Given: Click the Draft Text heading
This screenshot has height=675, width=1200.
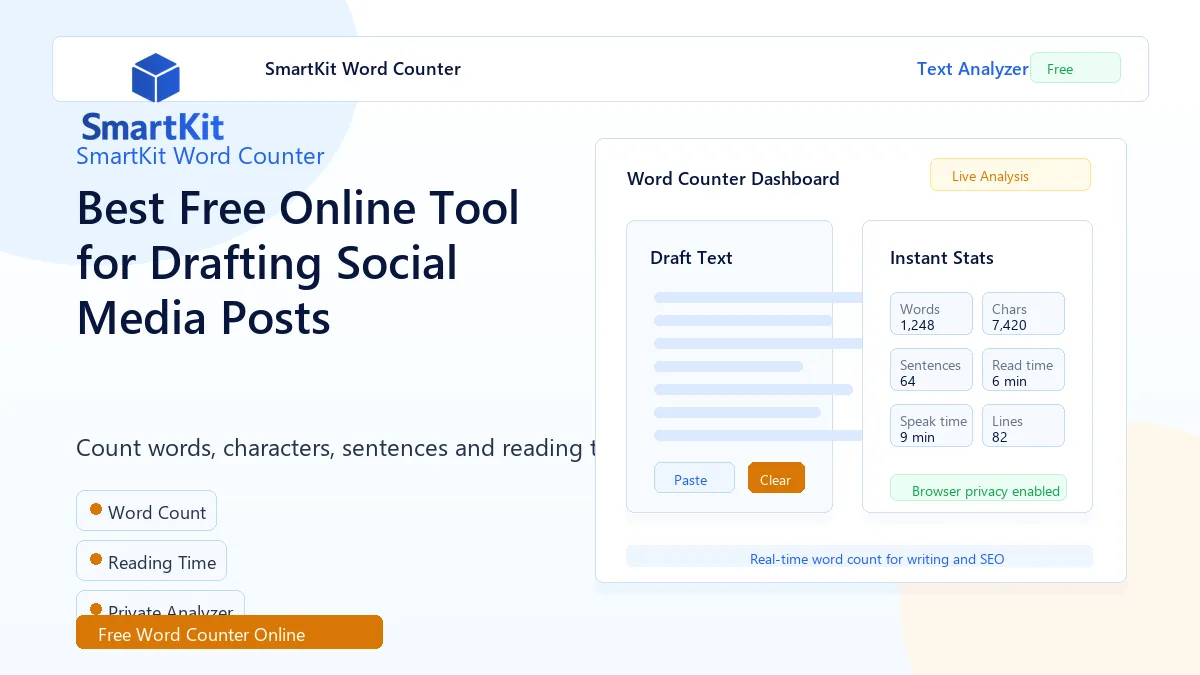Looking at the screenshot, I should [x=691, y=257].
